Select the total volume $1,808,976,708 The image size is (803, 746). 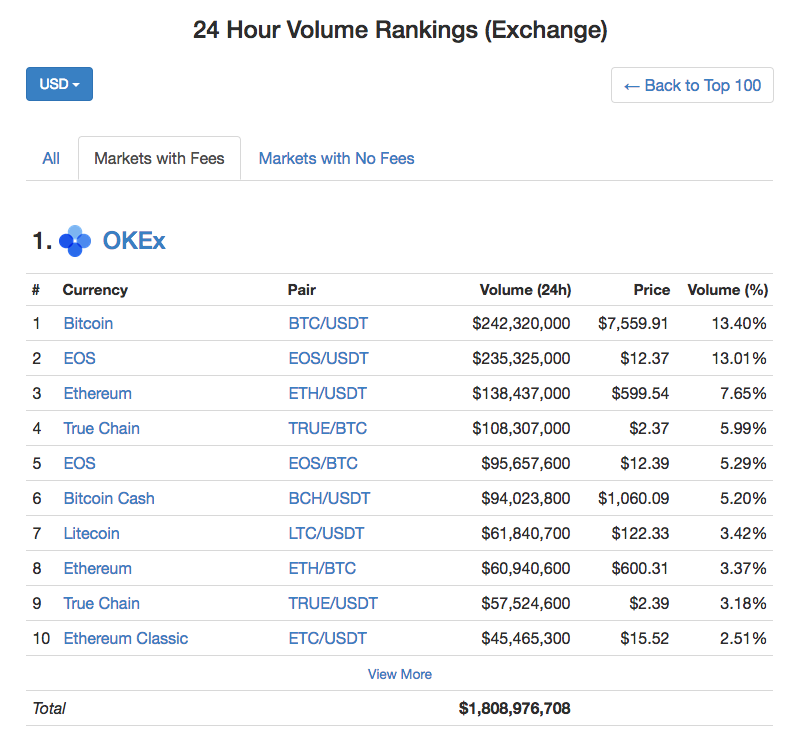coord(514,709)
